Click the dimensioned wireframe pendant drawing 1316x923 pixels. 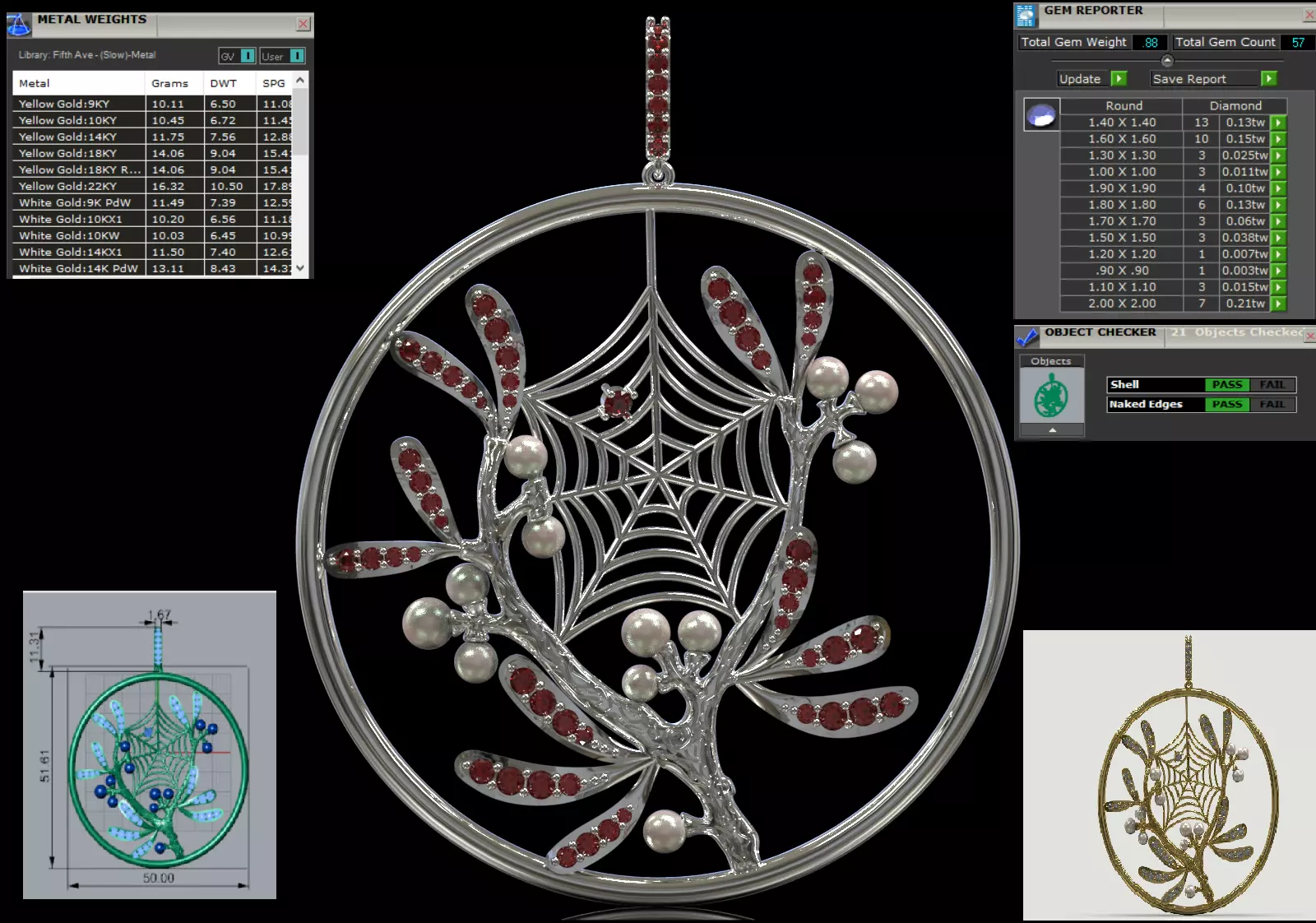[150, 744]
